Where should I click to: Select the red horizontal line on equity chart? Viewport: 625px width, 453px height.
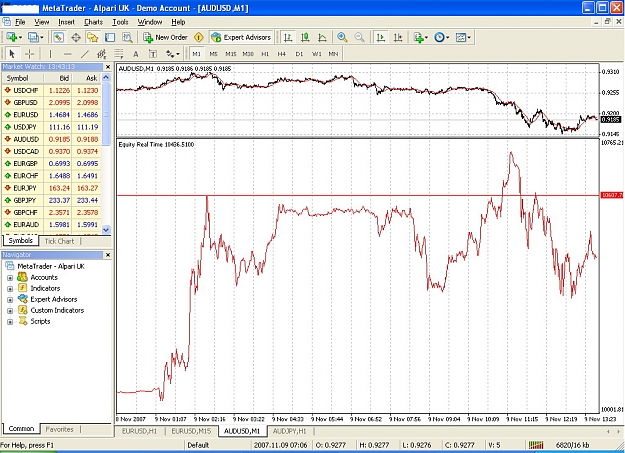tap(359, 195)
